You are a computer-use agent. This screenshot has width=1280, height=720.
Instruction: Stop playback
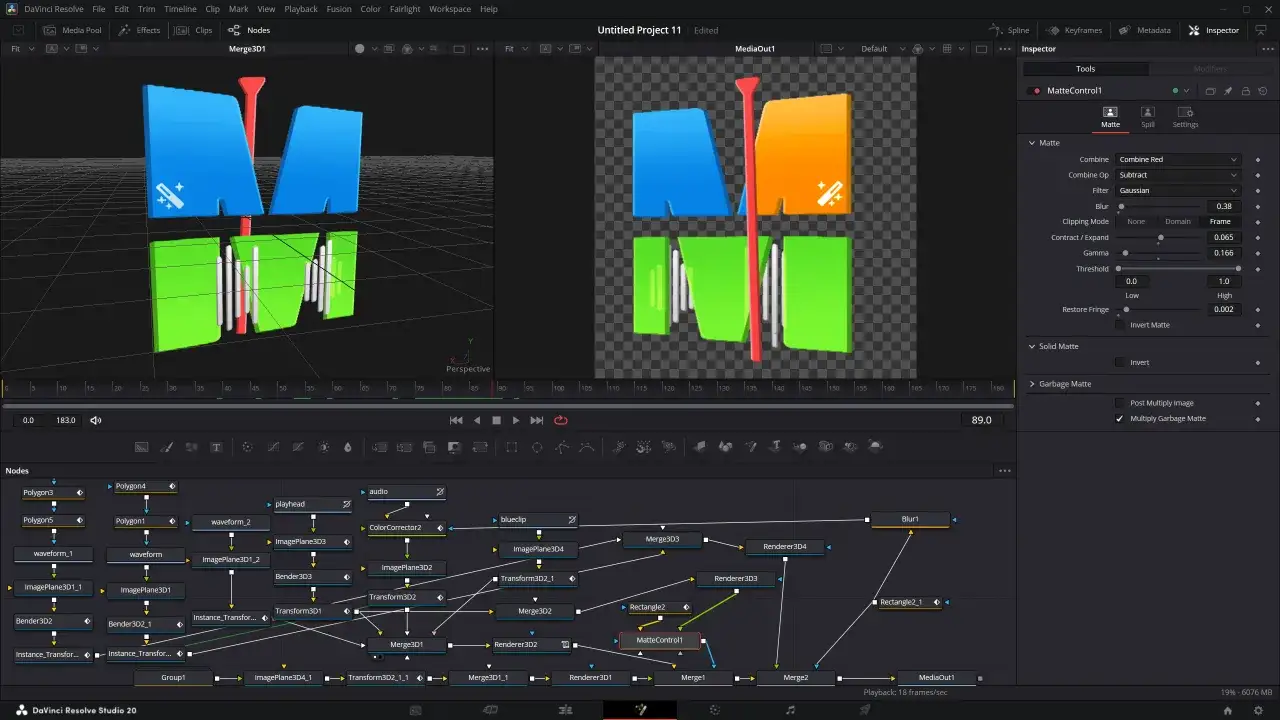click(496, 420)
